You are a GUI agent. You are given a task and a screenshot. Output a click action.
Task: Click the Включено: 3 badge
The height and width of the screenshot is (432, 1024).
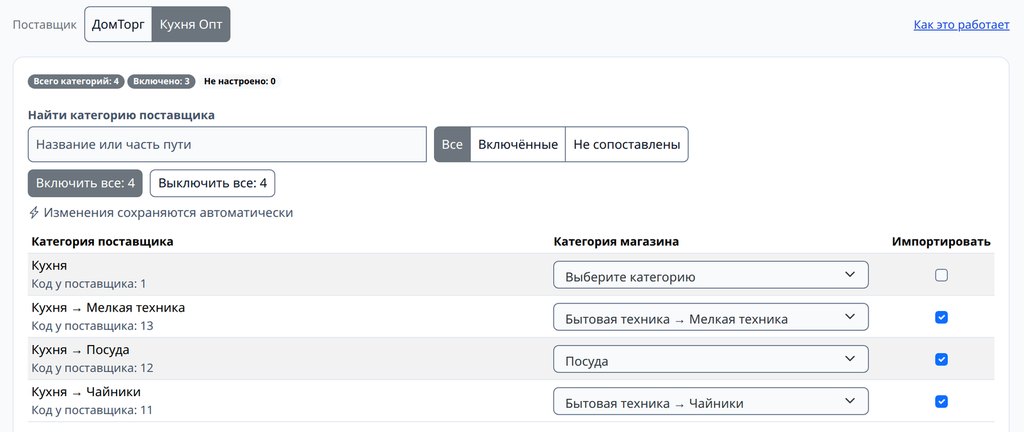162,82
